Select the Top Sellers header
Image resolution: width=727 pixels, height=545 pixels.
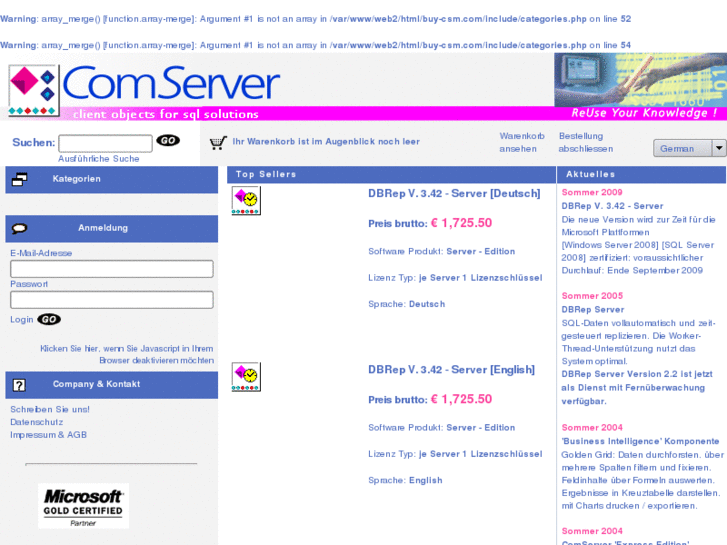[x=391, y=174]
